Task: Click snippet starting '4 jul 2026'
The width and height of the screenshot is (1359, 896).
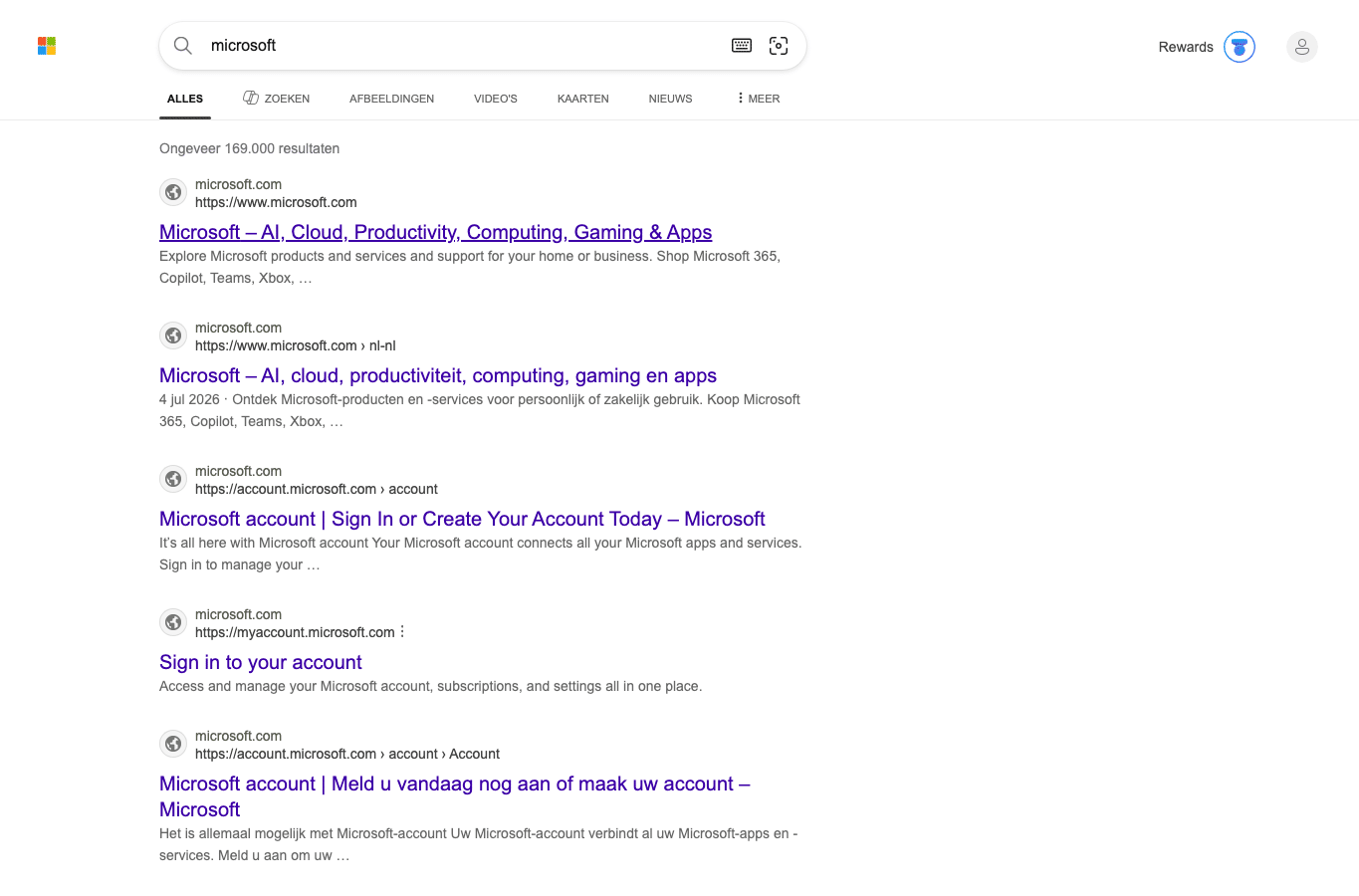Action: pyautogui.click(x=480, y=410)
